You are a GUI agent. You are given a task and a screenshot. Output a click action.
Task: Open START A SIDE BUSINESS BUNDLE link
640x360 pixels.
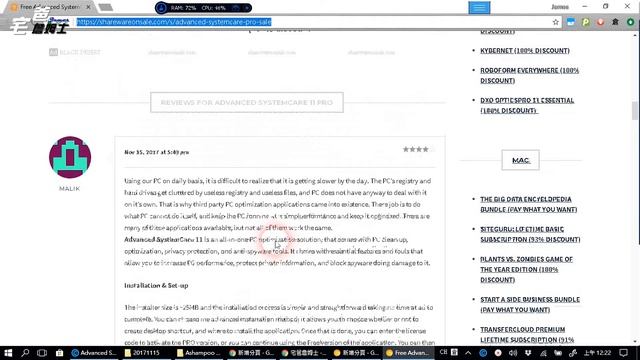coord(530,304)
